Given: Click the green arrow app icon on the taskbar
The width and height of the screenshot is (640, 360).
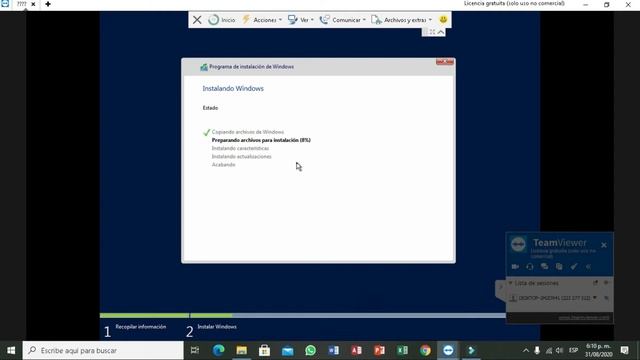Looking at the screenshot, I should click(x=471, y=350).
